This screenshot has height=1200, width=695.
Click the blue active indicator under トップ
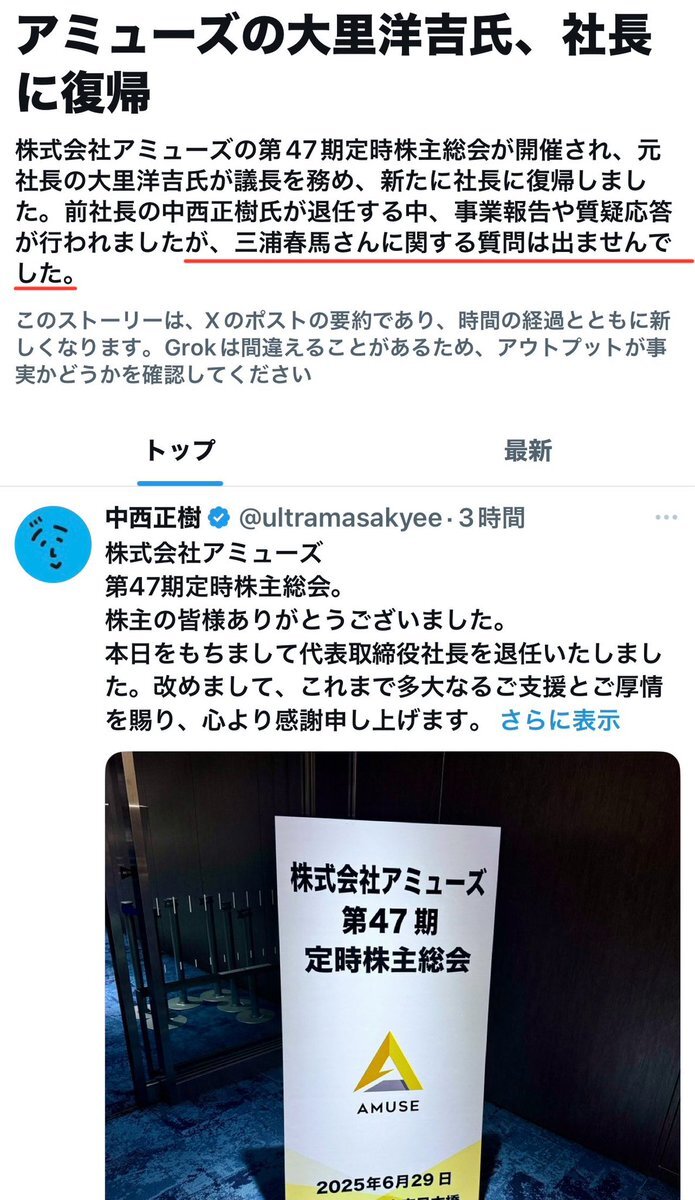pyautogui.click(x=179, y=485)
